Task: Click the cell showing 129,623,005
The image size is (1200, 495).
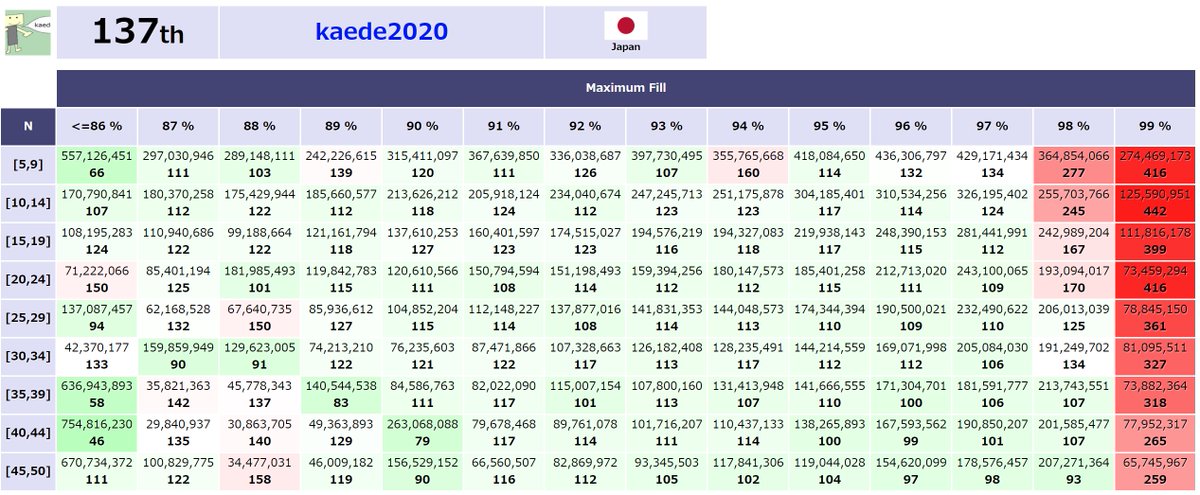Action: [259, 354]
